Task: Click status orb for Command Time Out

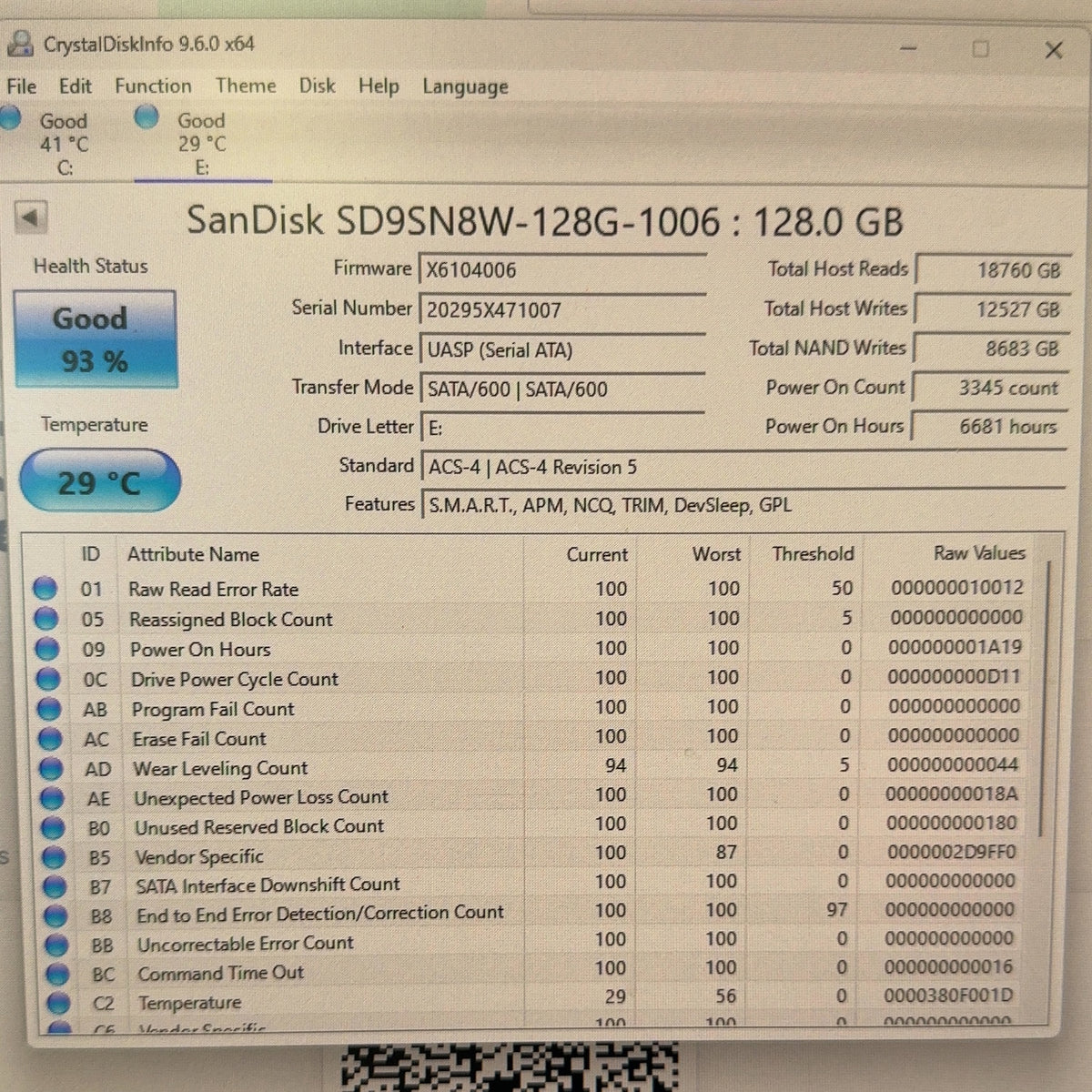Action: [57, 975]
